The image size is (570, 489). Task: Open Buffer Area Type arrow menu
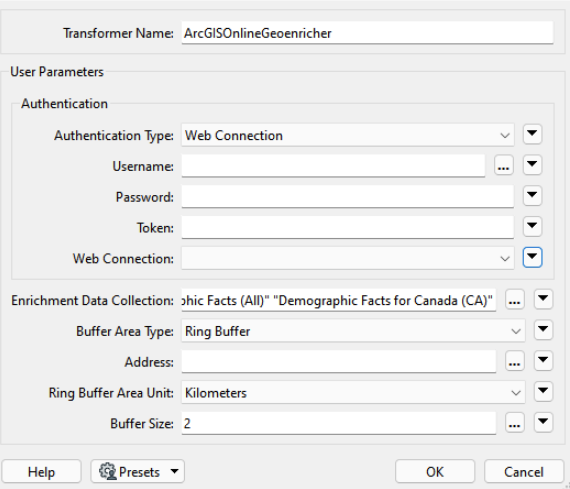point(543,330)
